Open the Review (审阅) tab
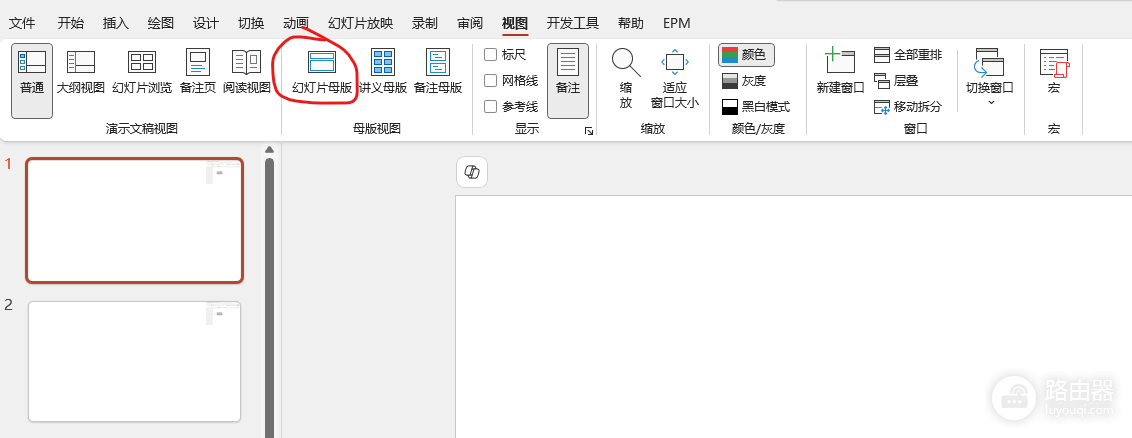 [x=470, y=23]
